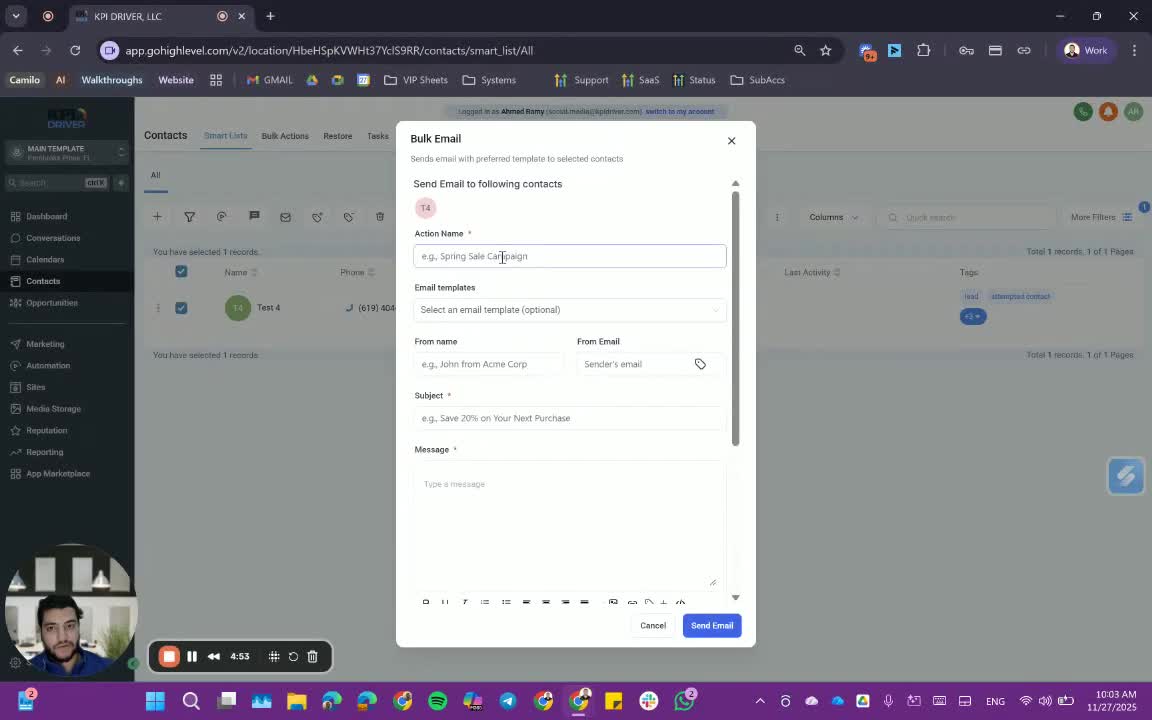Insert an image in the message editor
This screenshot has width=1152, height=720.
coord(613,602)
